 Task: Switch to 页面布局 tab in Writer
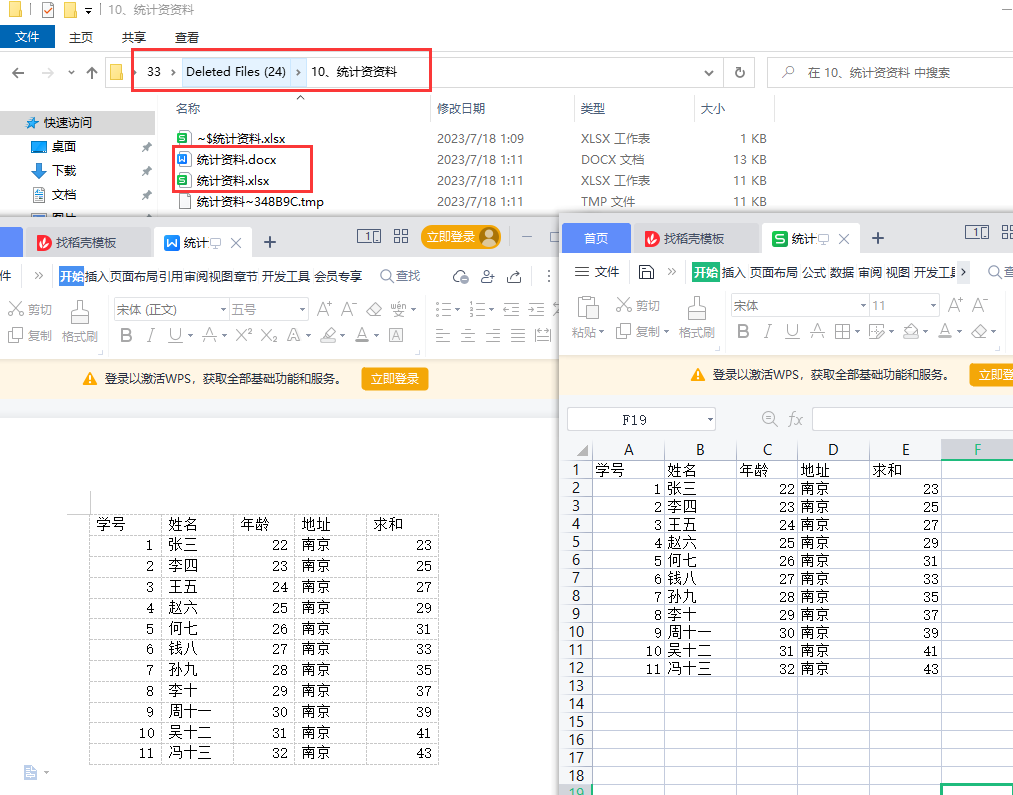pyautogui.click(x=134, y=276)
